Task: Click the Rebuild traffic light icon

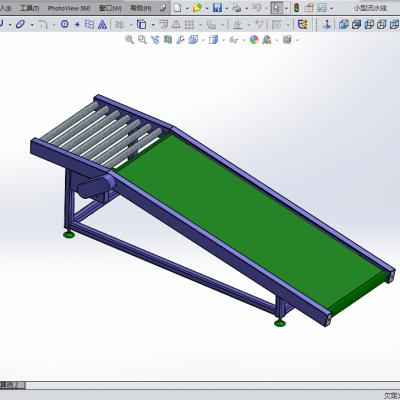Action: click(296, 8)
